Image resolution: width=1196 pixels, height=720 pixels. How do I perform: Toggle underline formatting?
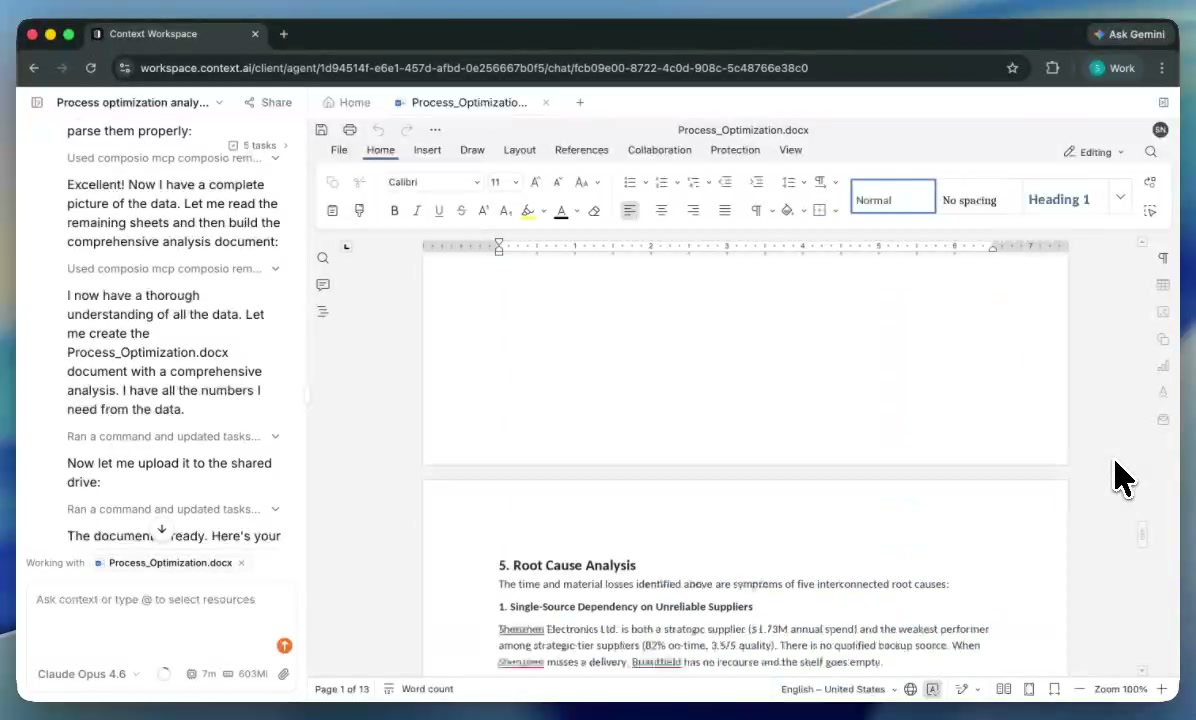(x=439, y=211)
